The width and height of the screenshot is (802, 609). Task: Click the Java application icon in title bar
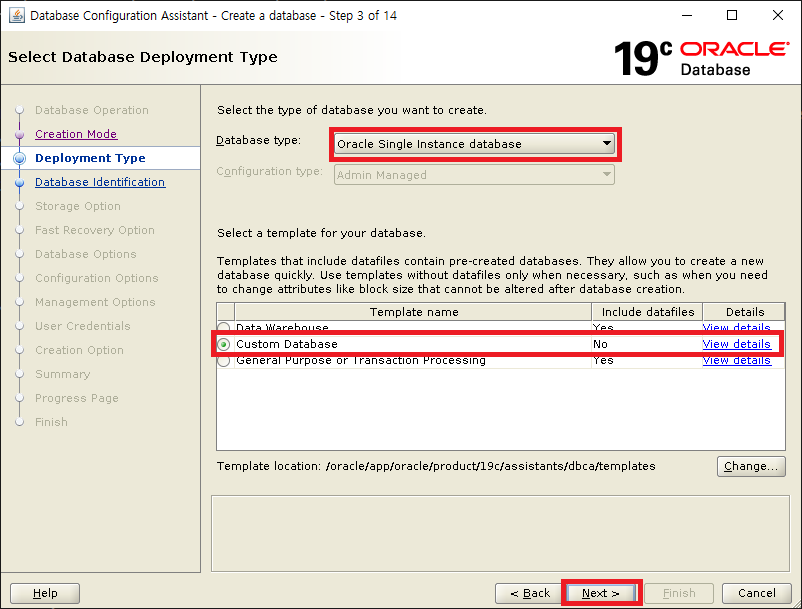[17, 15]
